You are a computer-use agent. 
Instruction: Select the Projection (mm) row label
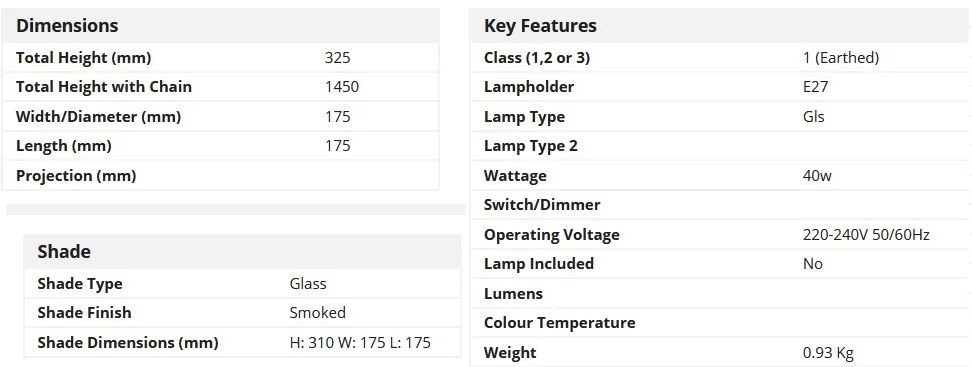coord(76,175)
